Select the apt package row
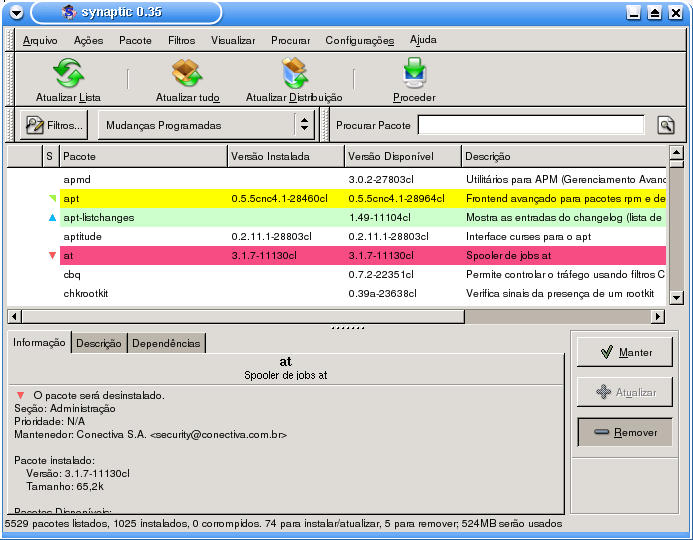The height and width of the screenshot is (540, 693). (x=336, y=198)
